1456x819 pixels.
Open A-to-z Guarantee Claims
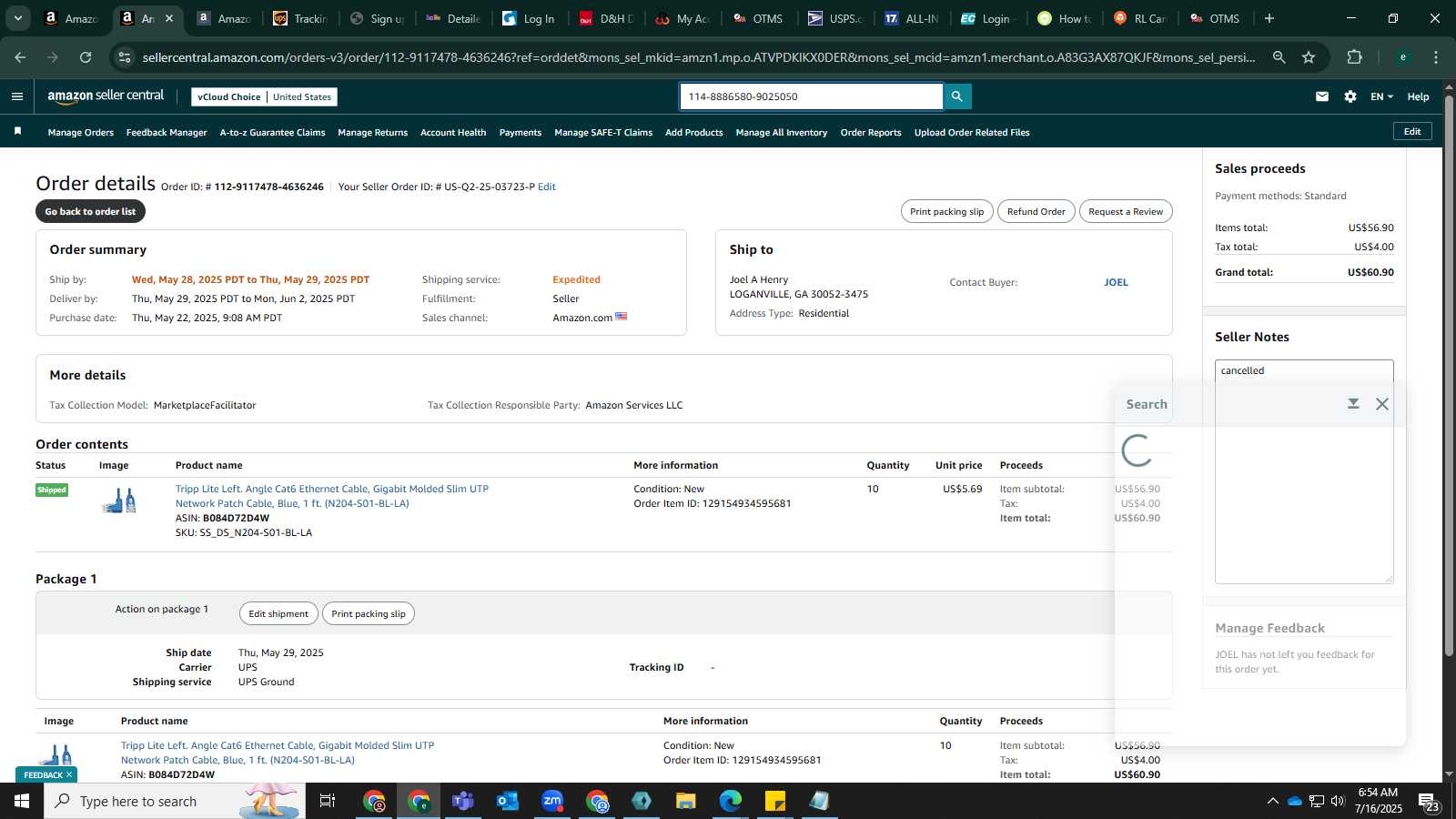[x=272, y=133]
